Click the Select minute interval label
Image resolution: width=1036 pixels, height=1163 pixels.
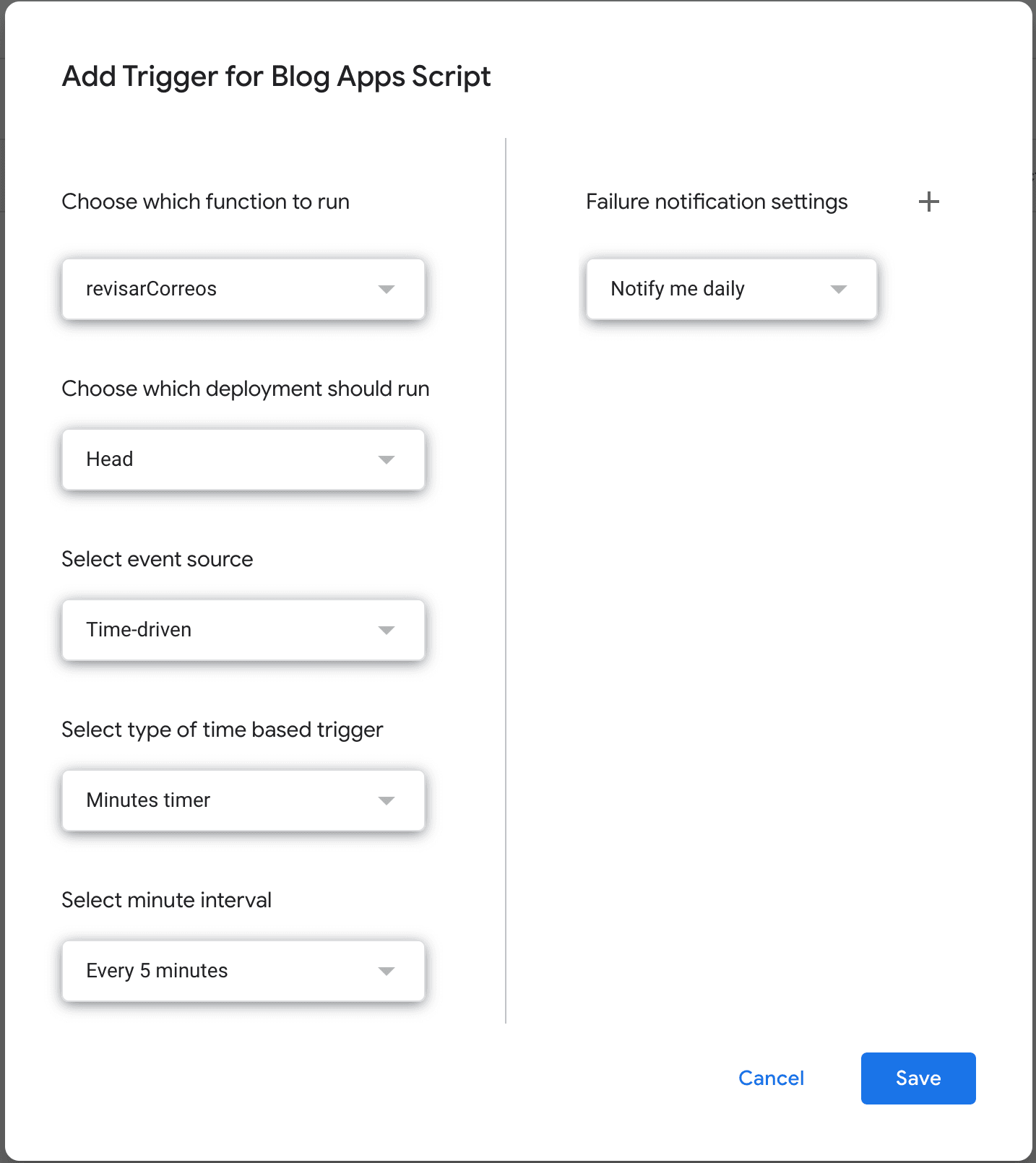(x=166, y=900)
